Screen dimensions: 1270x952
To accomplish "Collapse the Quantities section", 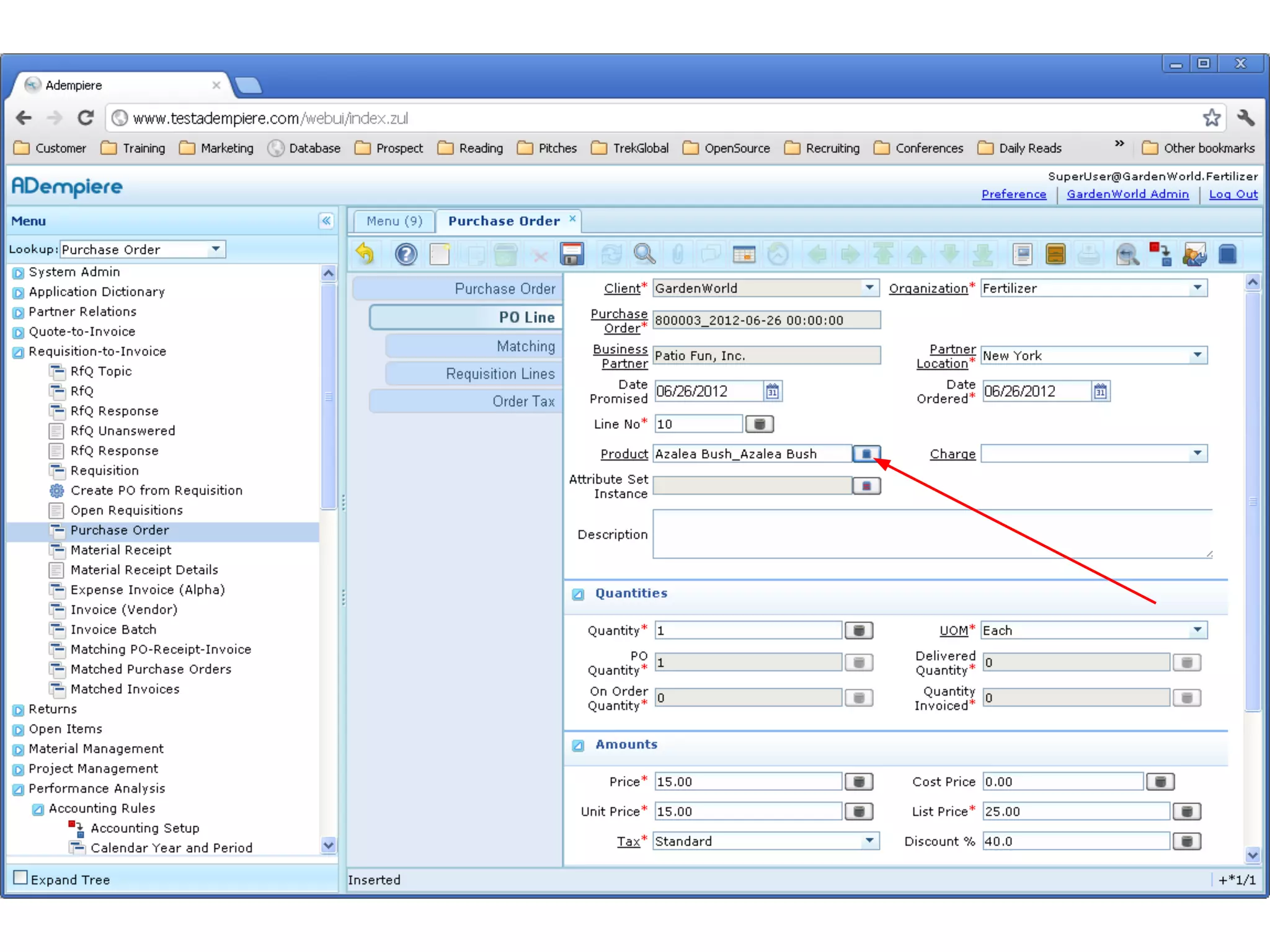I will pos(578,594).
